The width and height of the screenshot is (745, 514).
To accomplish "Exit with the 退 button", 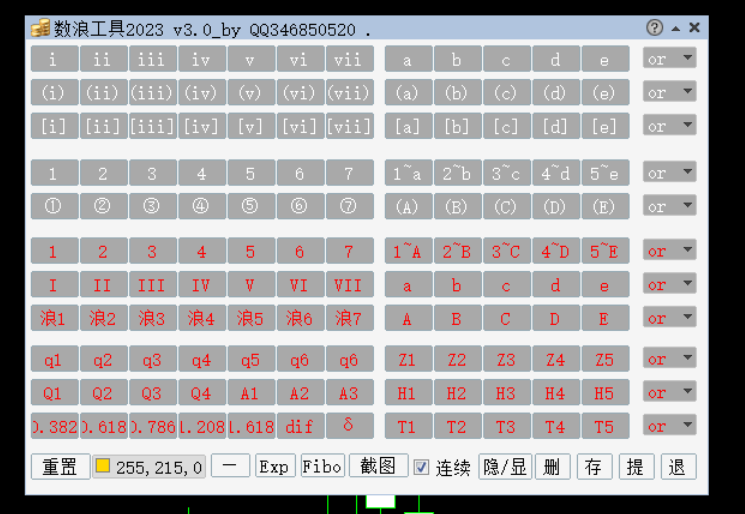I will coord(678,466).
